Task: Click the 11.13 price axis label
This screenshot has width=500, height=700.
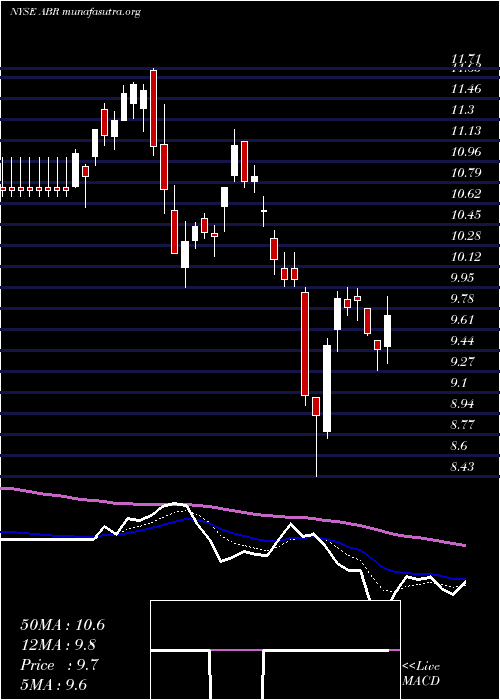Action: [466, 131]
